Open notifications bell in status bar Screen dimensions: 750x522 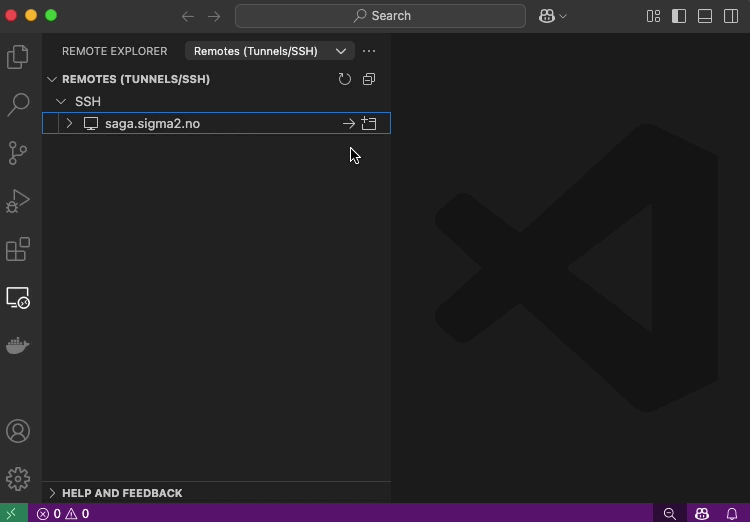click(x=732, y=513)
